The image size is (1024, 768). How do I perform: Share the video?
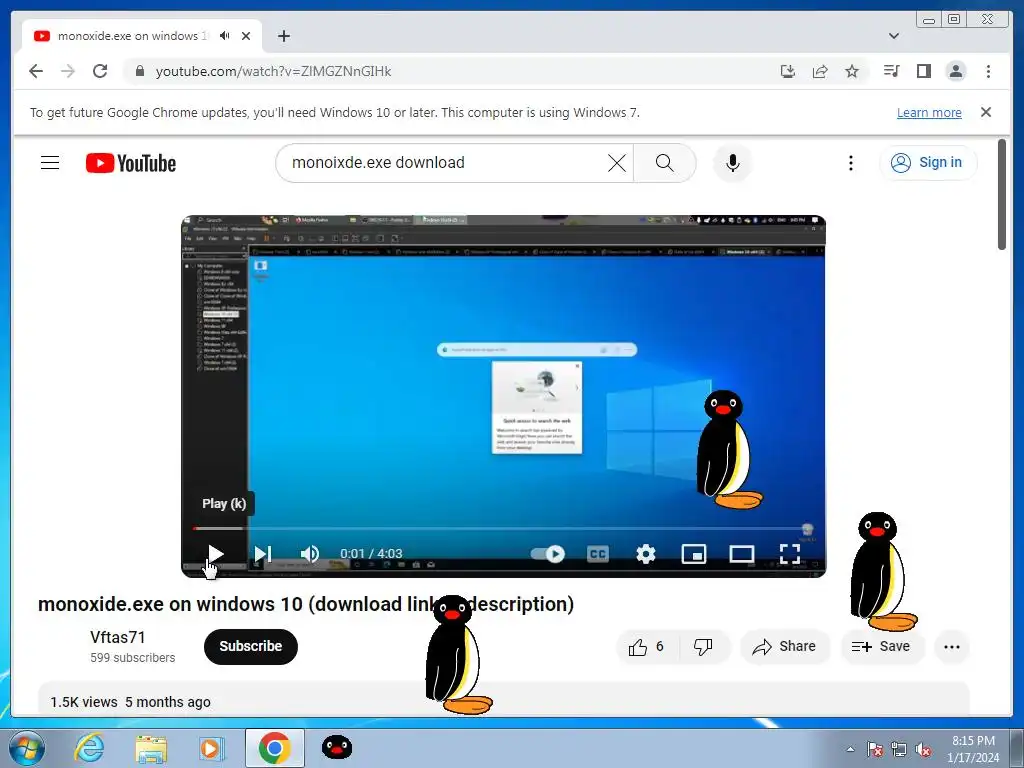click(x=785, y=647)
